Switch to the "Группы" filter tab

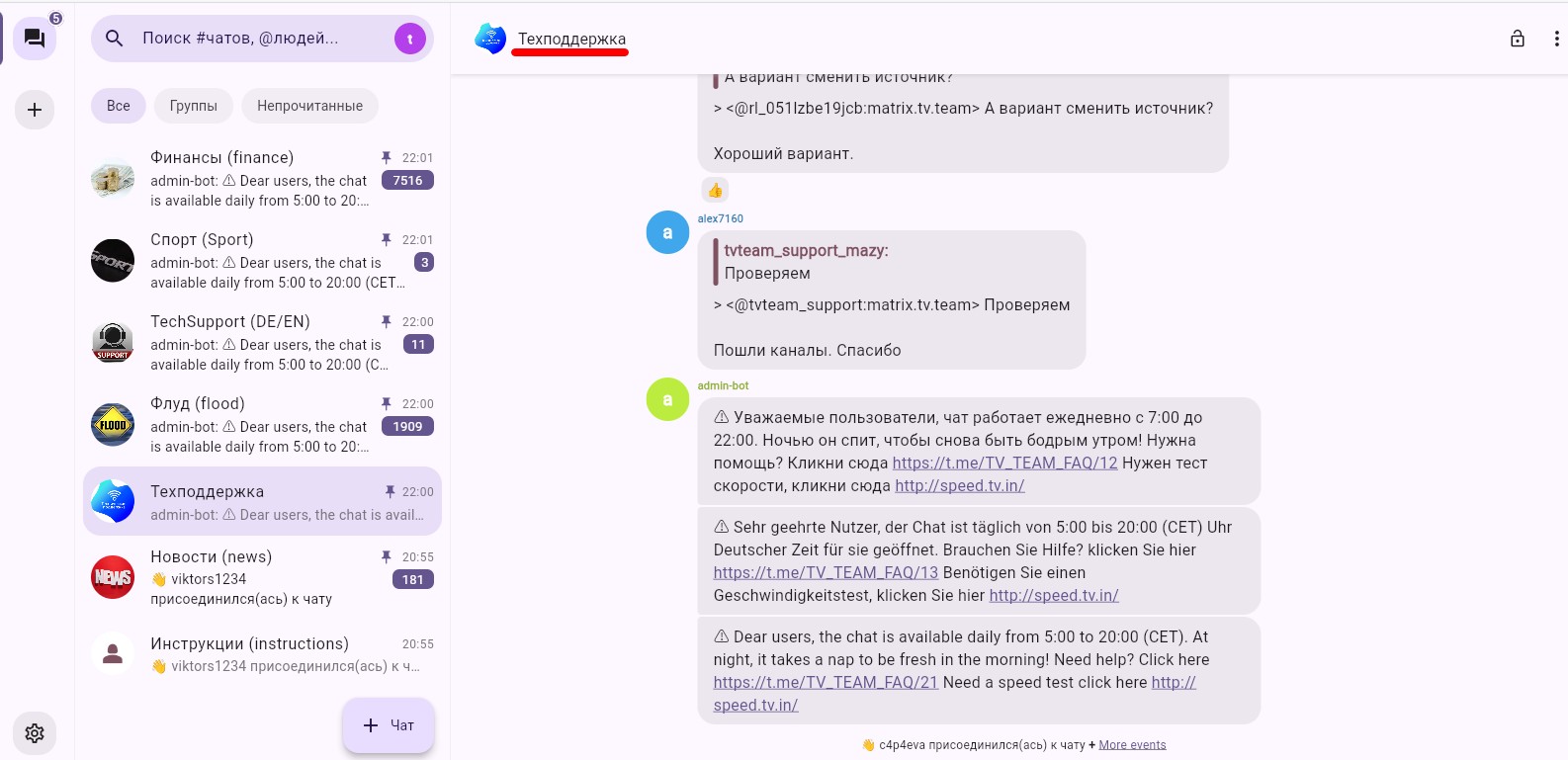pyautogui.click(x=194, y=106)
